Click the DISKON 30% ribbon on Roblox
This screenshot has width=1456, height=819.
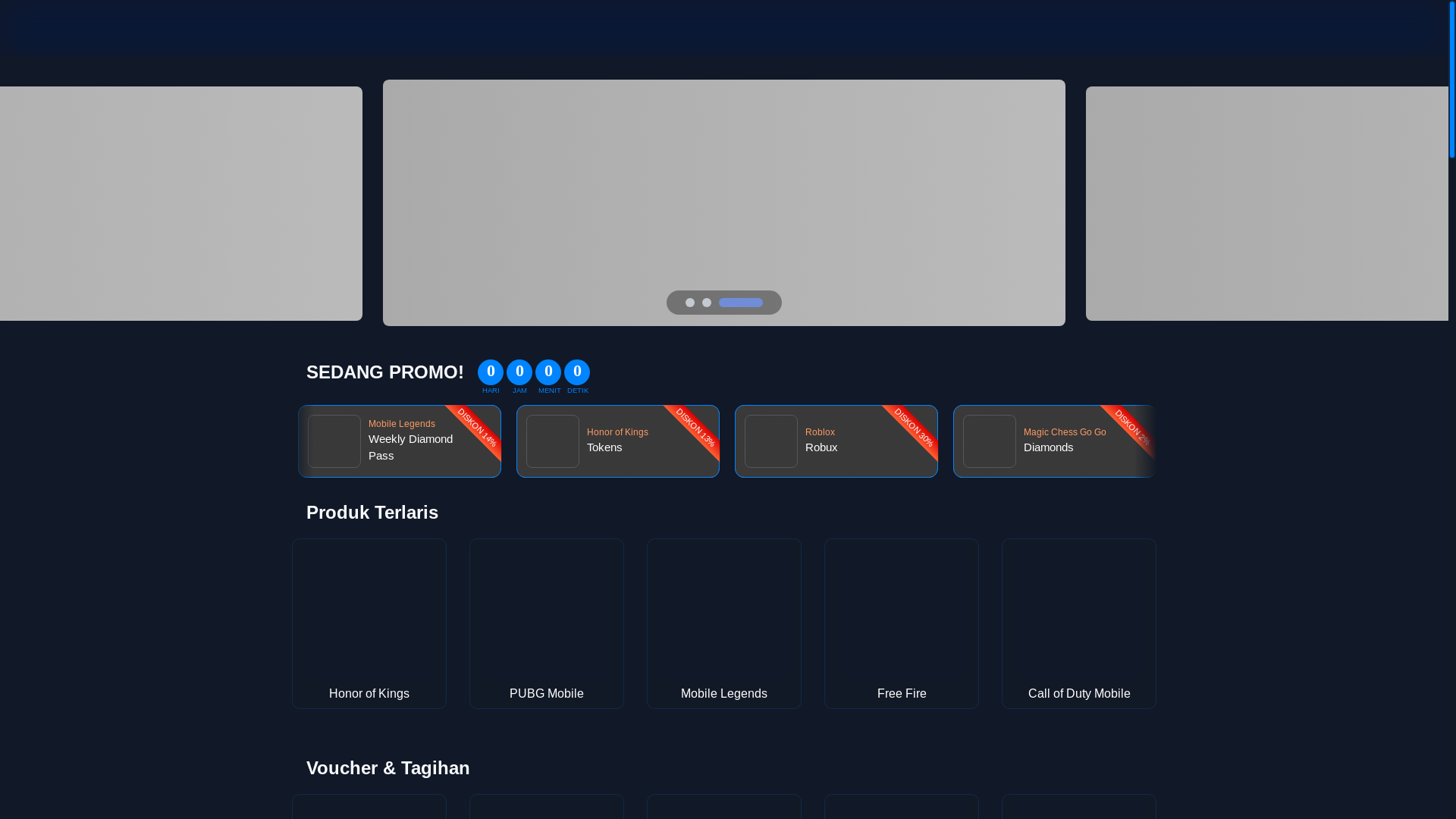tap(914, 428)
